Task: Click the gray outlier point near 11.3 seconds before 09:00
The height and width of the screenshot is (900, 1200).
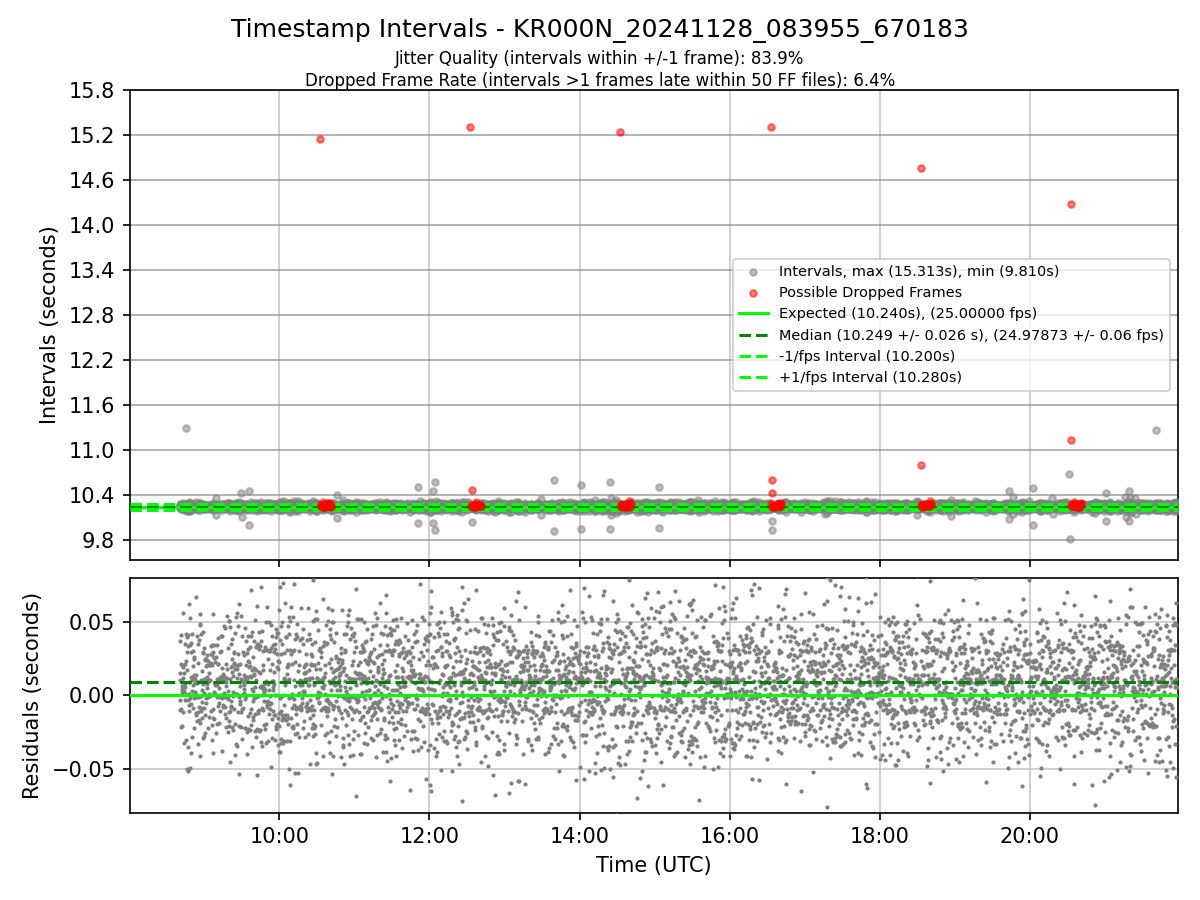Action: point(186,428)
